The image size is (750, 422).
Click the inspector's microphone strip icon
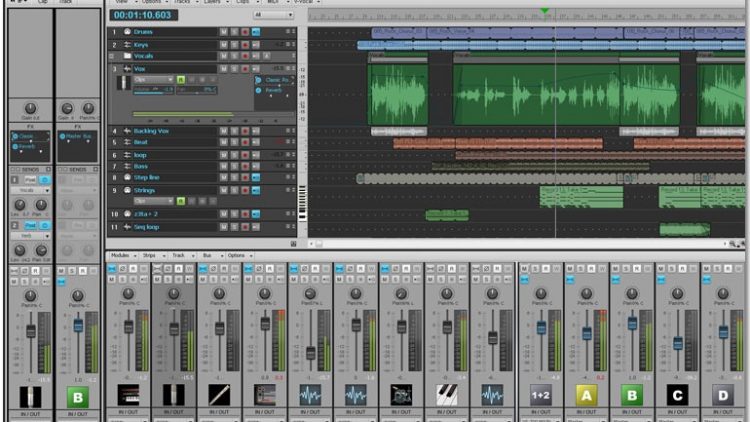pyautogui.click(x=30, y=397)
